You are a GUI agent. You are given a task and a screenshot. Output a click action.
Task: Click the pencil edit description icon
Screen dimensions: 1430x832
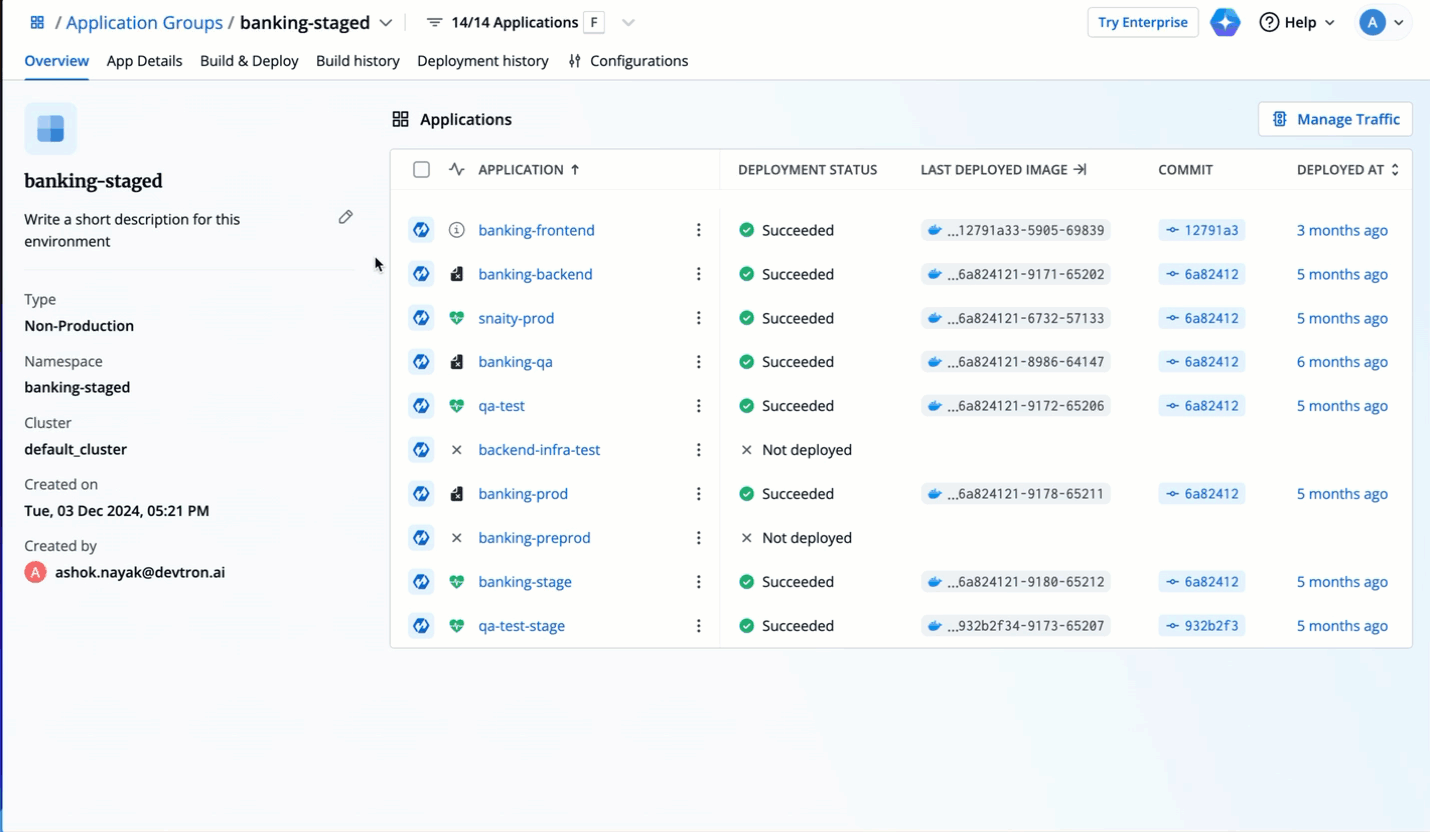pyautogui.click(x=345, y=217)
